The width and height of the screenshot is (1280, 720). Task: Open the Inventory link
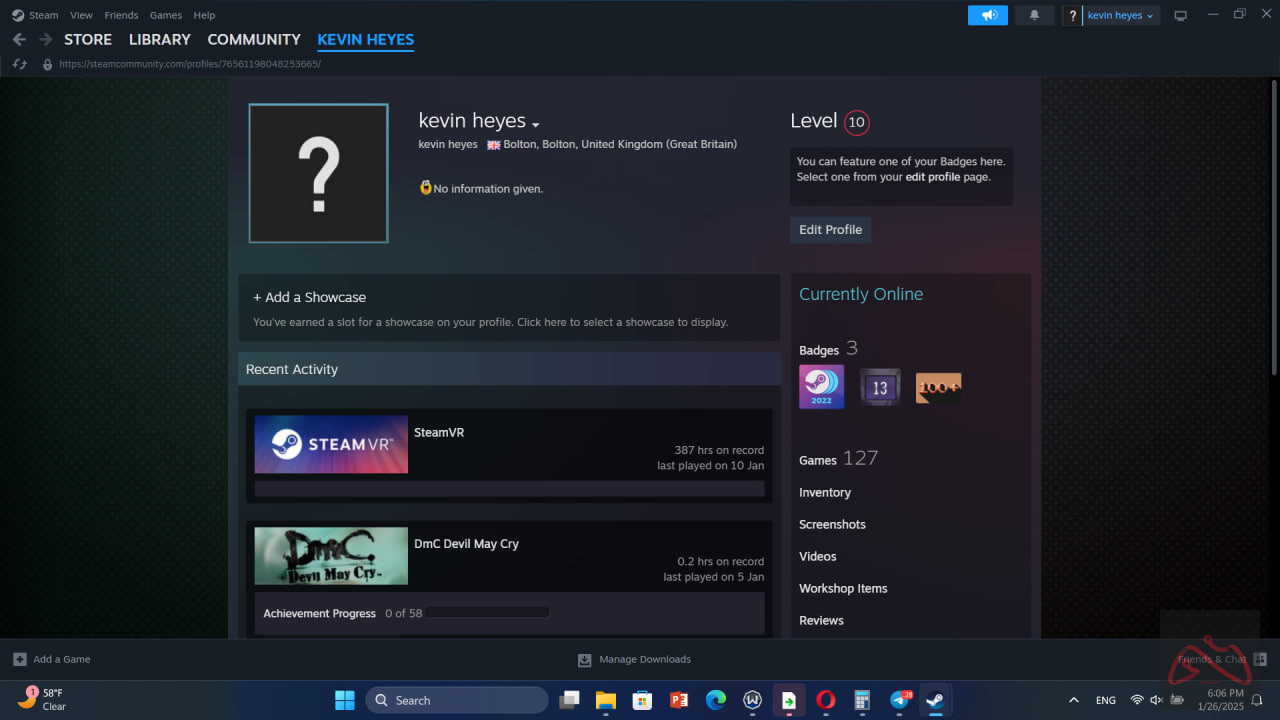pyautogui.click(x=824, y=492)
